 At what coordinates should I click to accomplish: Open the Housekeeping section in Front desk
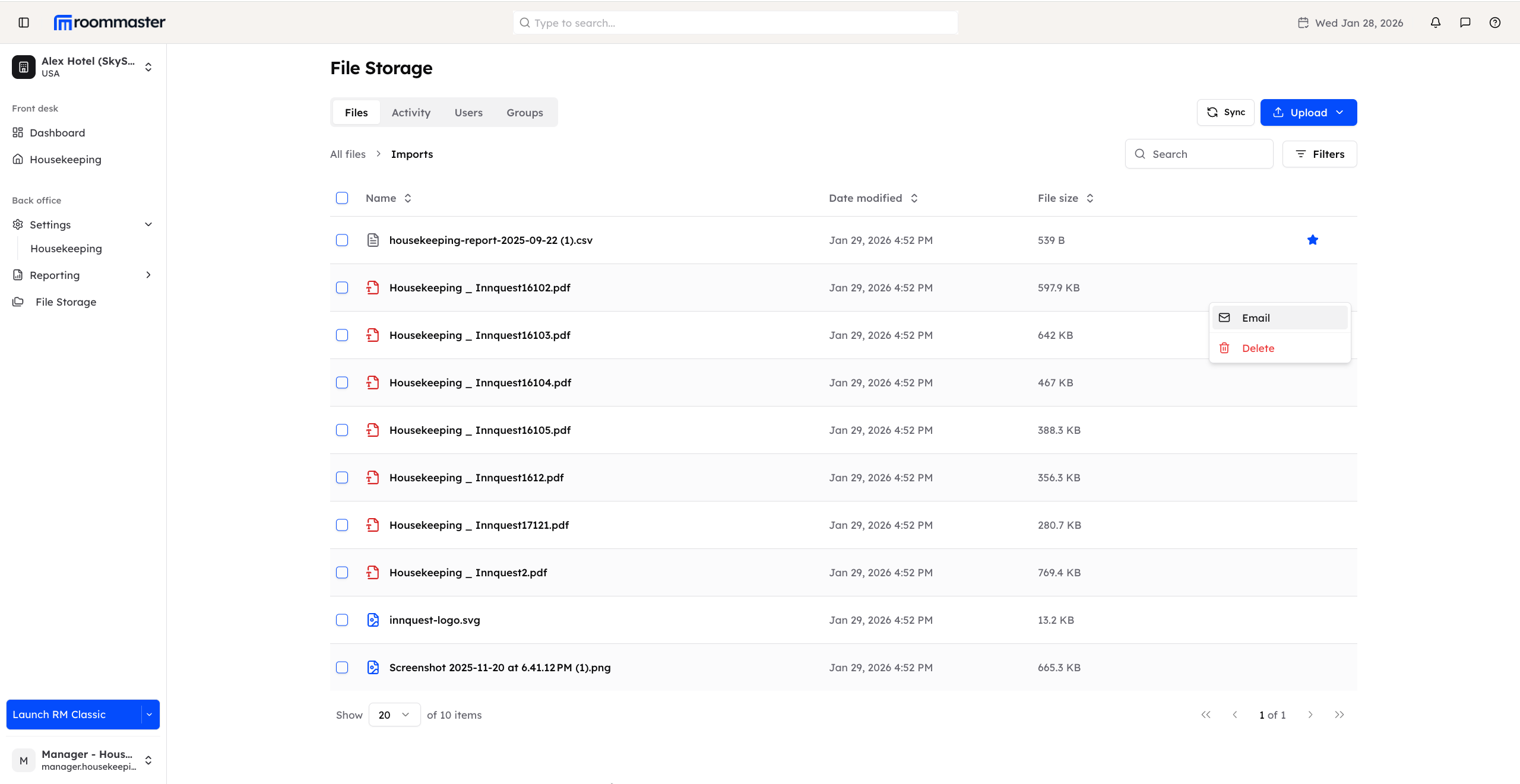[x=65, y=159]
